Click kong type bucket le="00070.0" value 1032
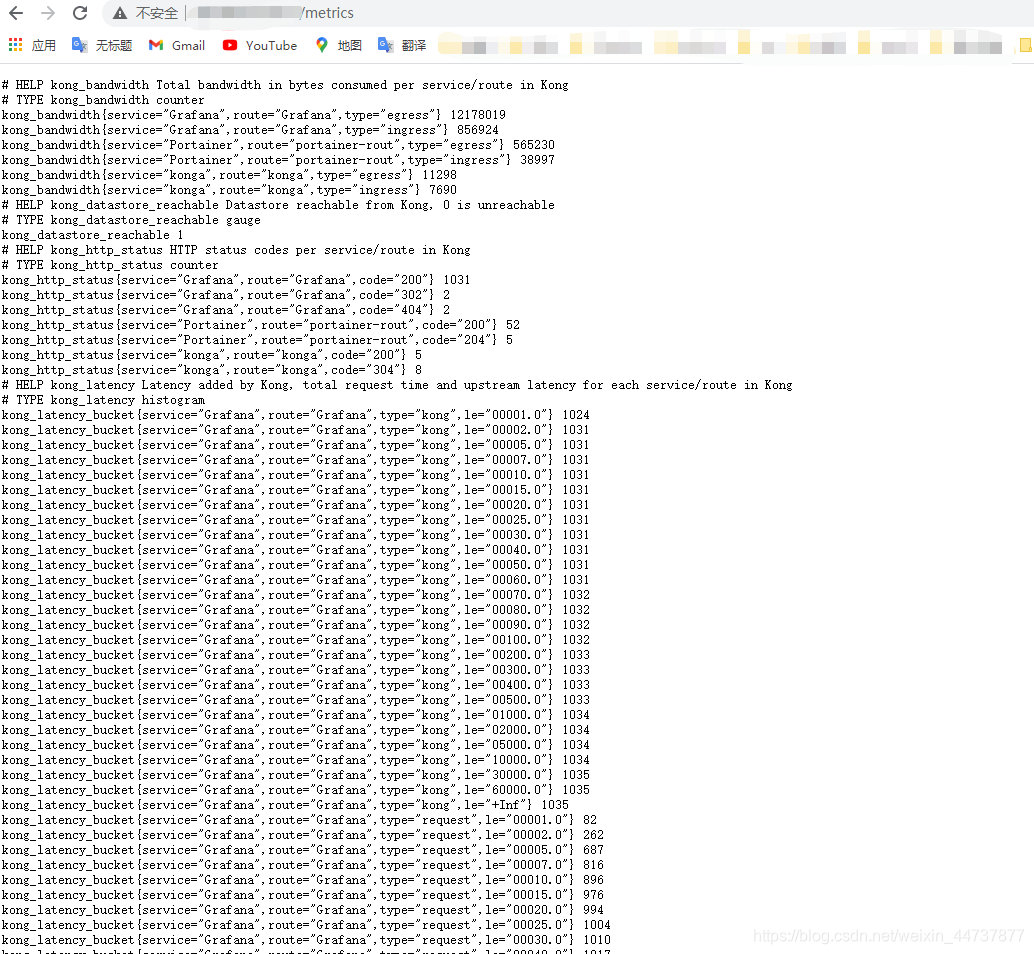This screenshot has width=1034, height=954. tap(576, 595)
